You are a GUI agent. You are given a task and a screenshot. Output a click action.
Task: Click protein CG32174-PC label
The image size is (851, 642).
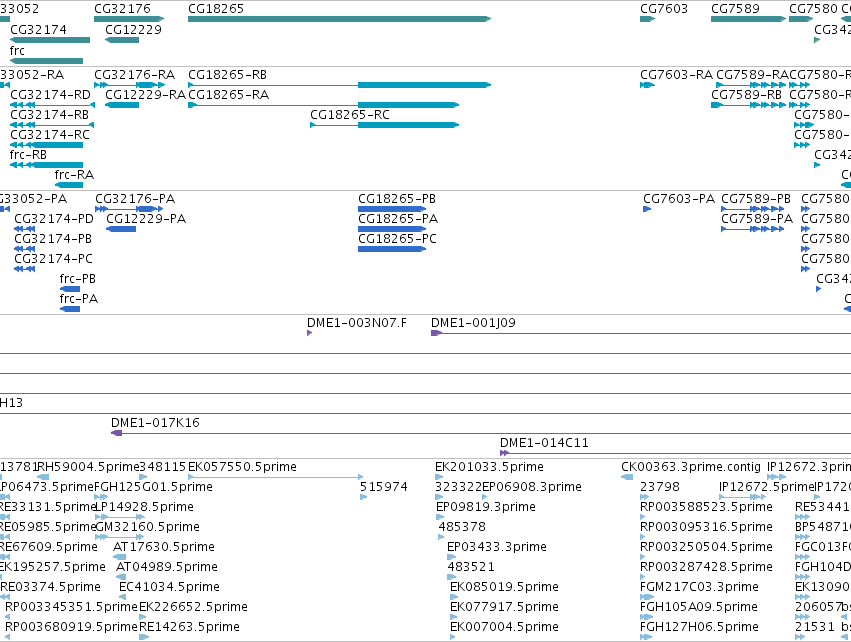(x=53, y=259)
